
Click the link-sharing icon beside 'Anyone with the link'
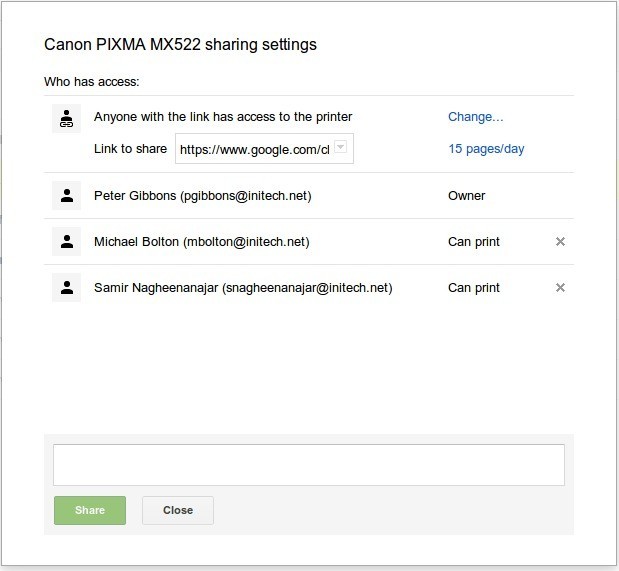(66, 119)
